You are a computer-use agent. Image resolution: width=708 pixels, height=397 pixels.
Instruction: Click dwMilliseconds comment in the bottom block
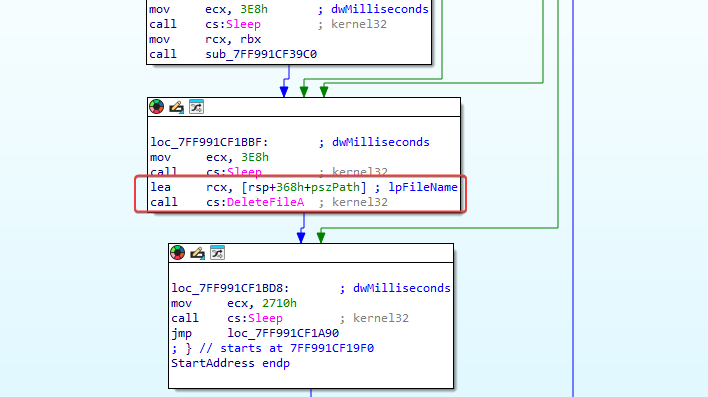coord(401,288)
